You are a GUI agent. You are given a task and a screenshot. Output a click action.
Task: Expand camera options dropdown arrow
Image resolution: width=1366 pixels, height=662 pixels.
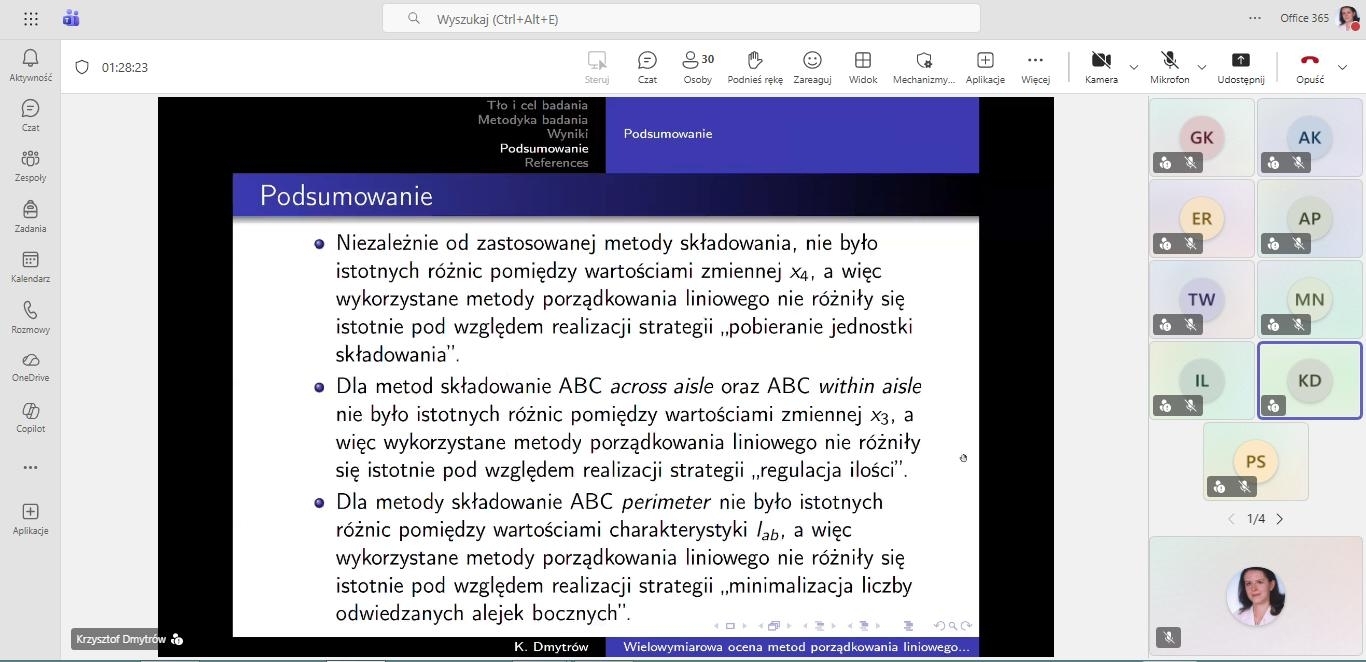pyautogui.click(x=1133, y=67)
